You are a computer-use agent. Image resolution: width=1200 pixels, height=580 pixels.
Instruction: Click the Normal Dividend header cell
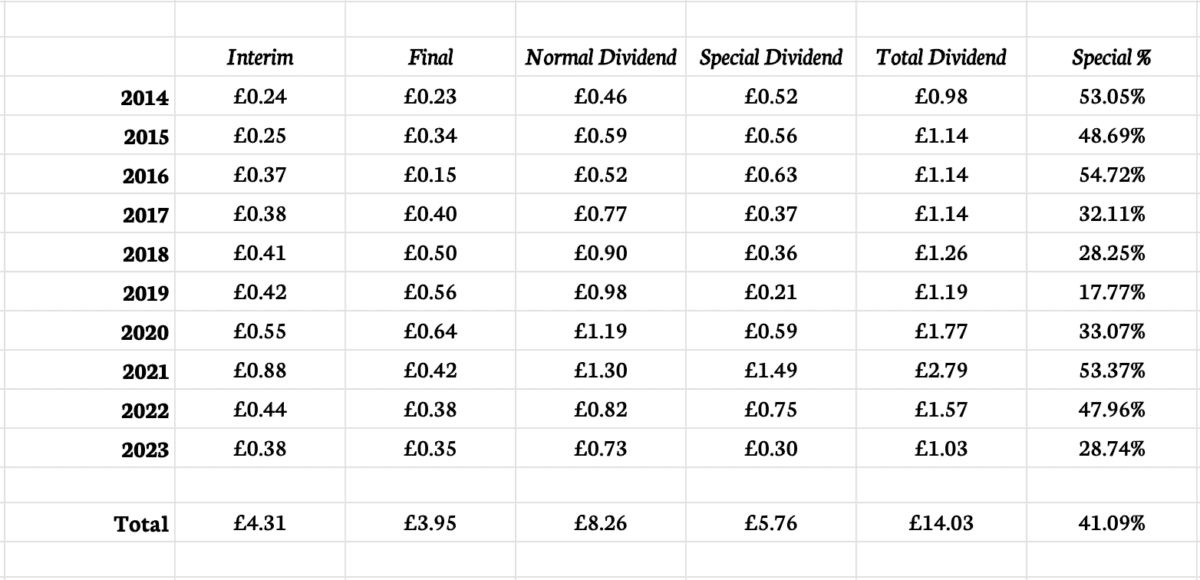point(601,58)
